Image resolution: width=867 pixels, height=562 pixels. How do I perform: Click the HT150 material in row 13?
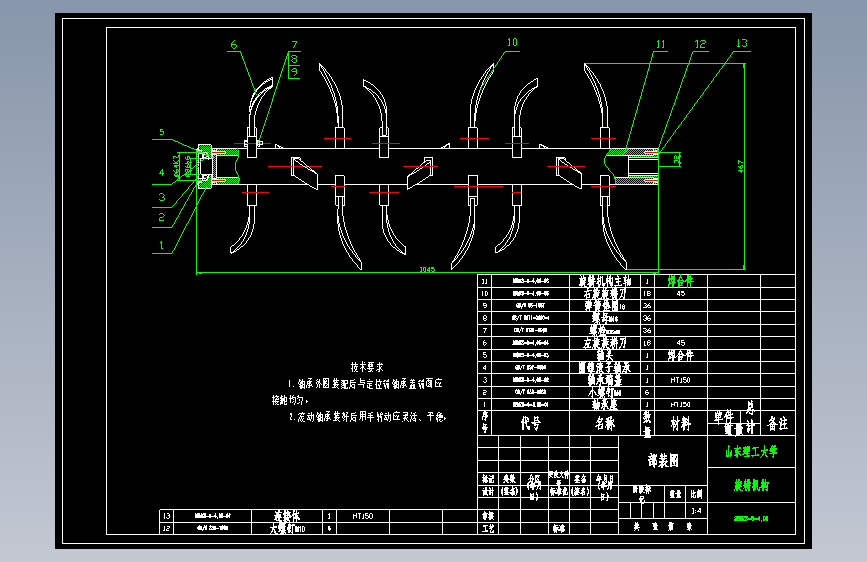pyautogui.click(x=363, y=516)
